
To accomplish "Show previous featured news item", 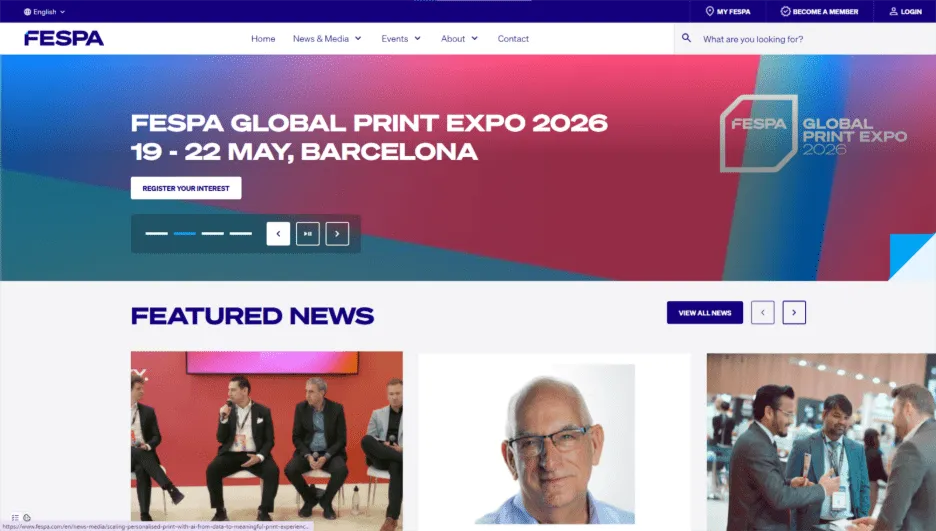I will pyautogui.click(x=763, y=313).
